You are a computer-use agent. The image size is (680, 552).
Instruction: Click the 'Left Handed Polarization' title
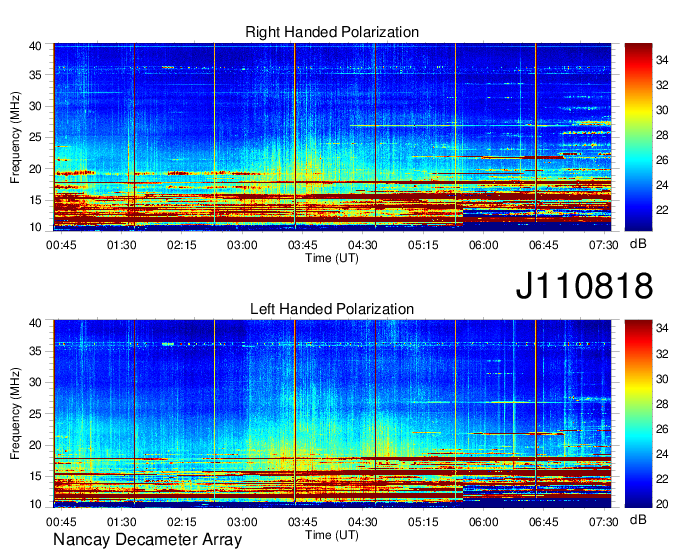[332, 309]
